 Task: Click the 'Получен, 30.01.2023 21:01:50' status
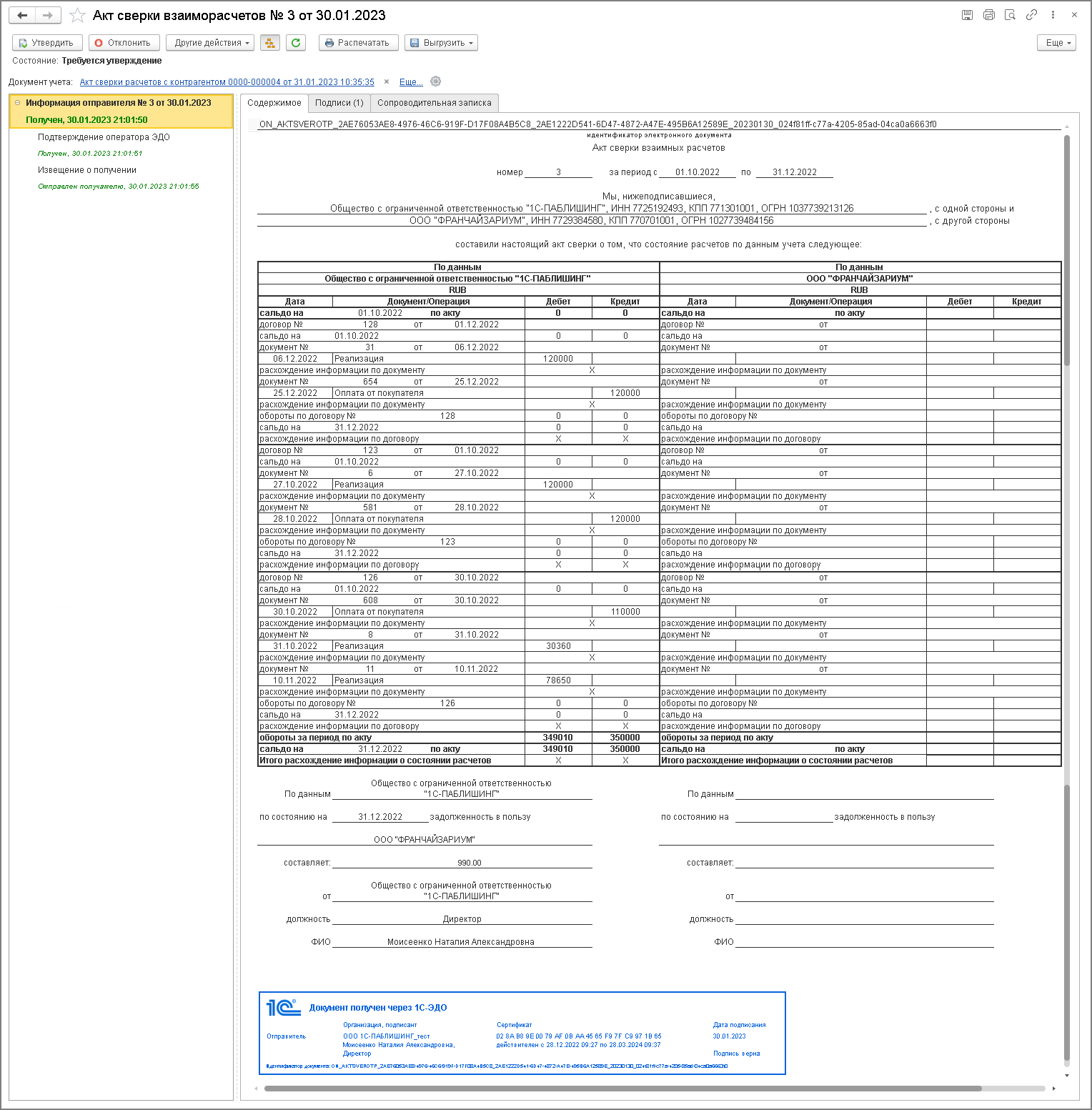[x=86, y=120]
